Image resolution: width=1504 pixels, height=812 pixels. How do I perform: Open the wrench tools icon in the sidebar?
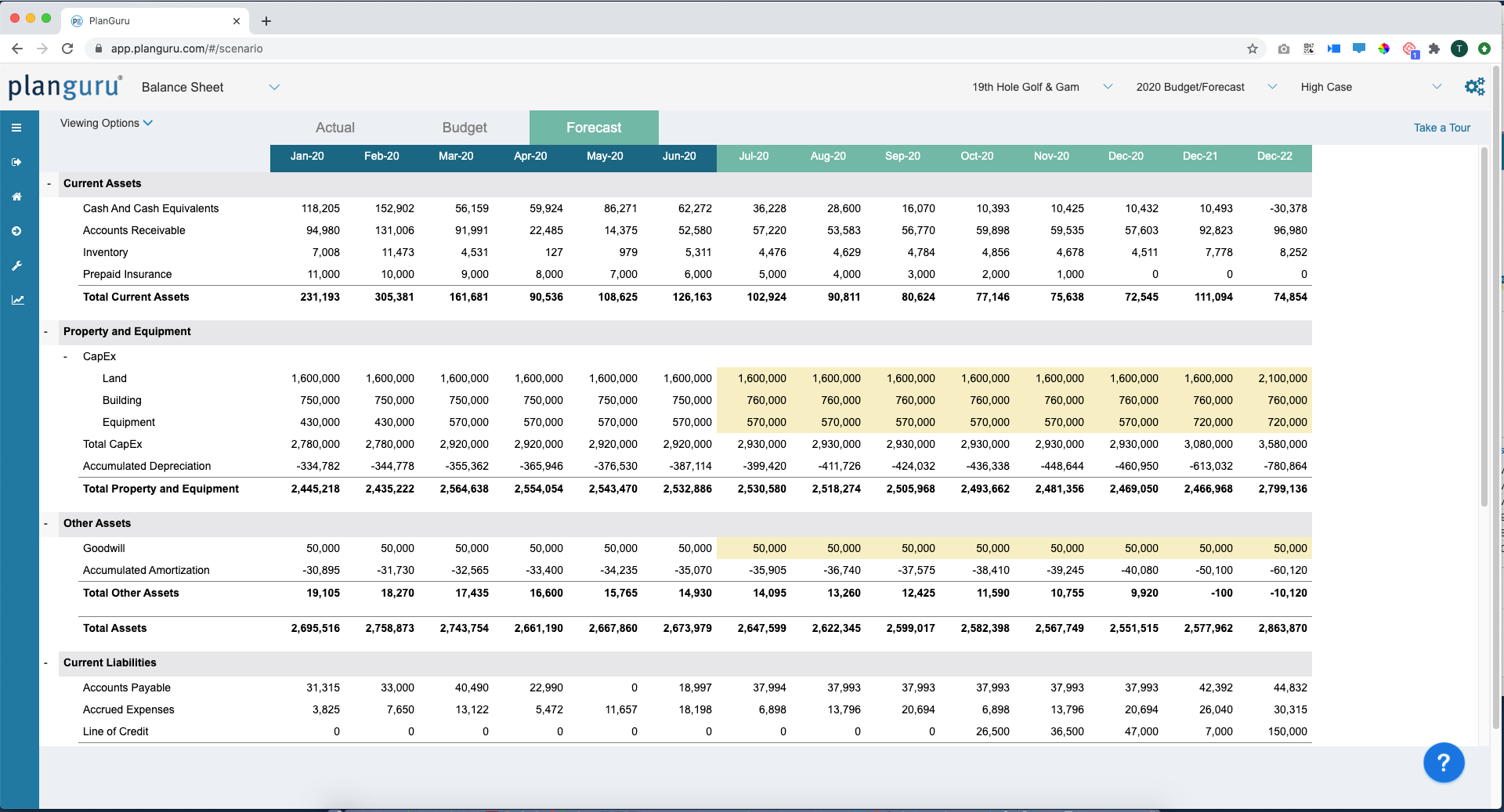pos(16,265)
